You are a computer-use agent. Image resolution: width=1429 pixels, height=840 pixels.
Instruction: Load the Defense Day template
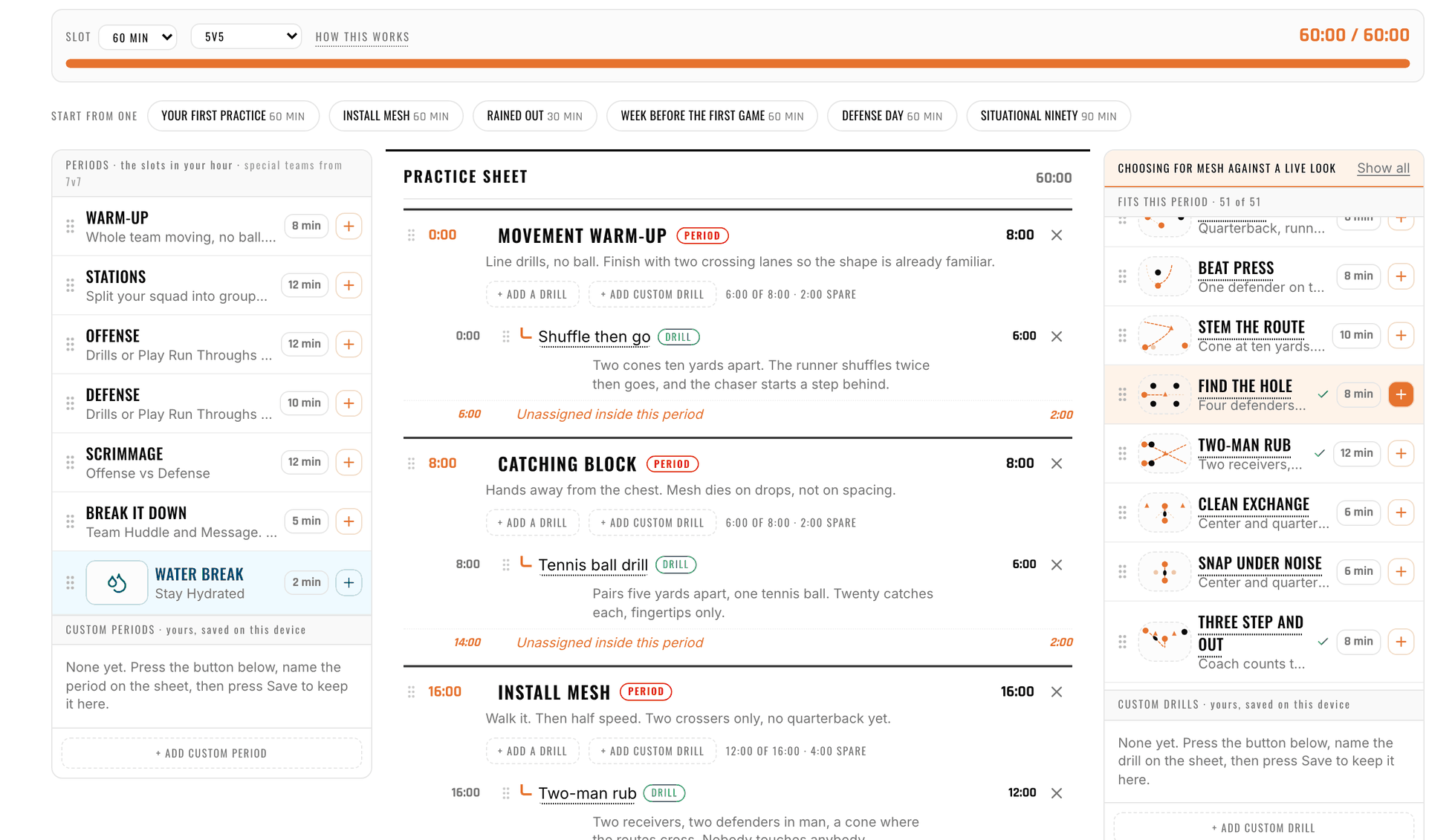point(892,116)
